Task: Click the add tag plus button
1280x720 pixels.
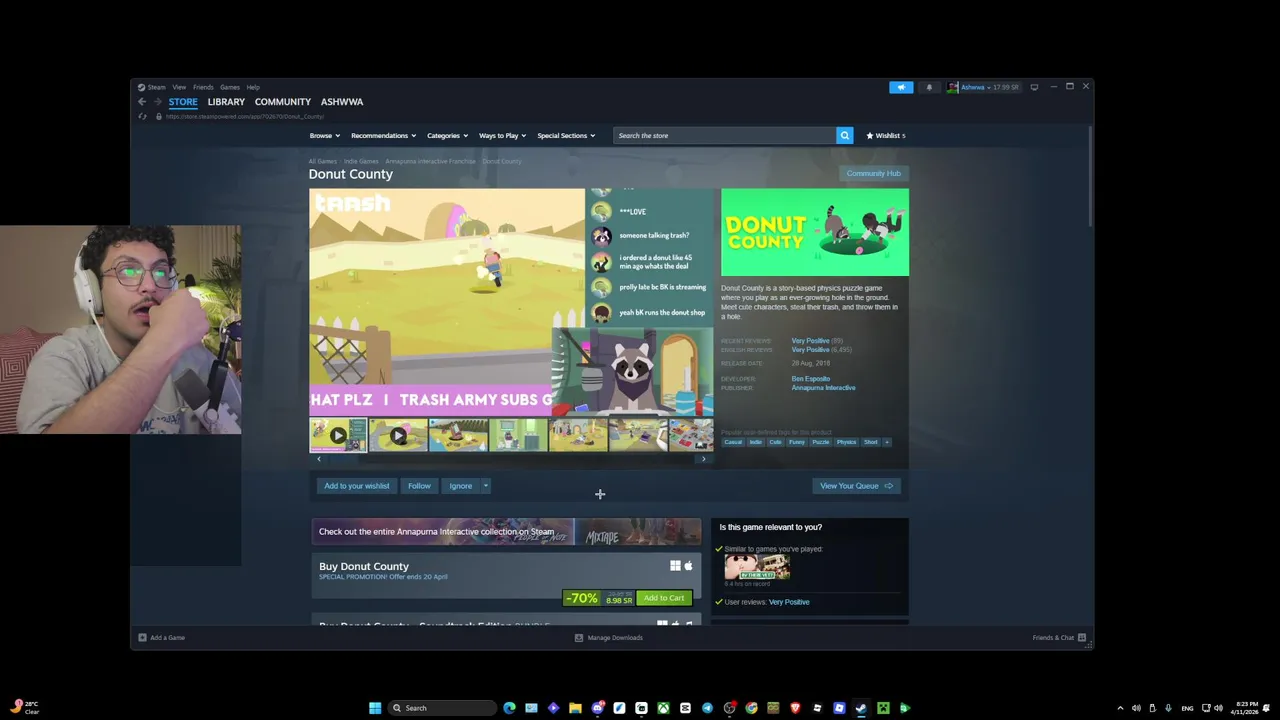Action: click(x=886, y=442)
